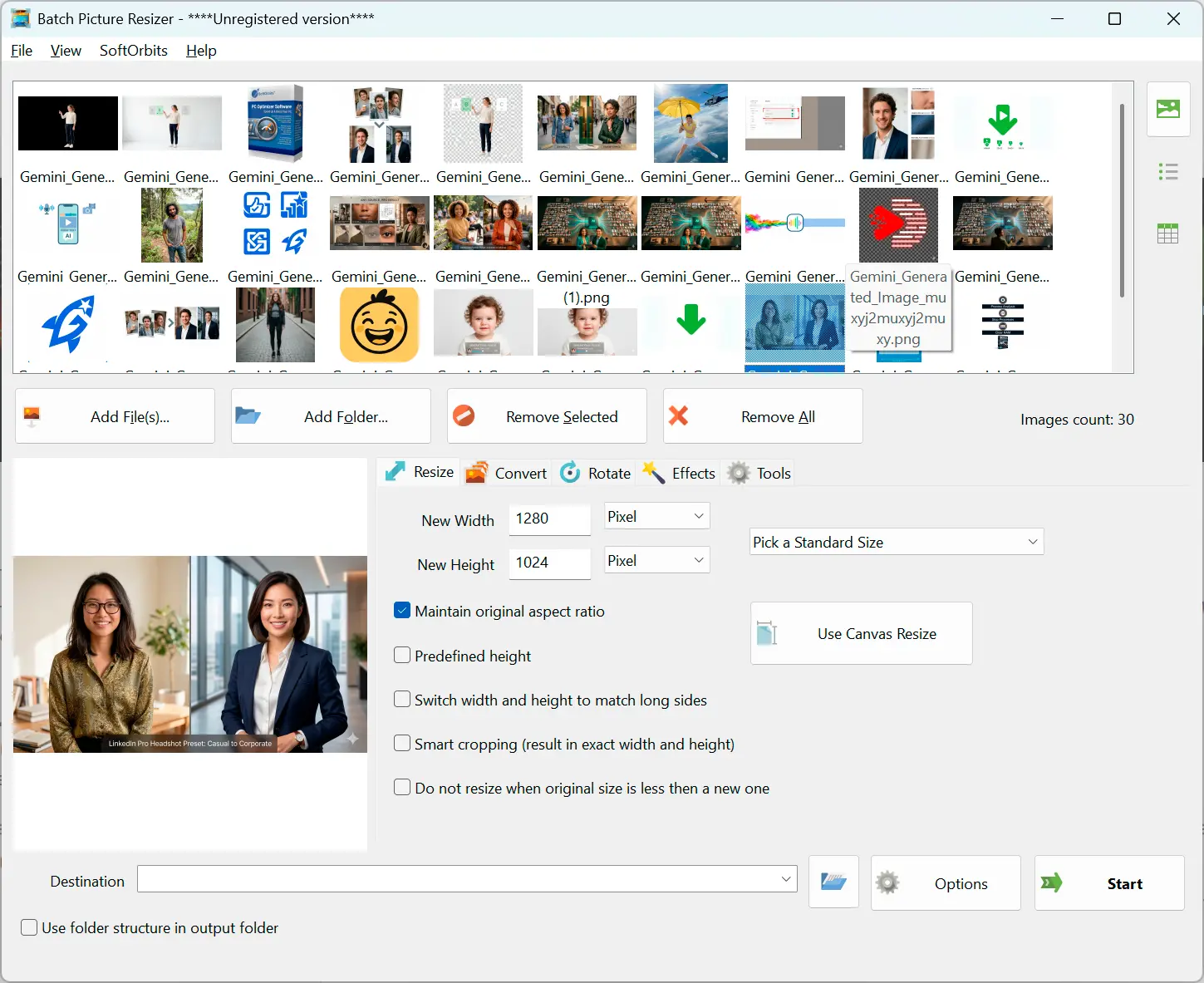Switch to the Convert tab

[506, 473]
